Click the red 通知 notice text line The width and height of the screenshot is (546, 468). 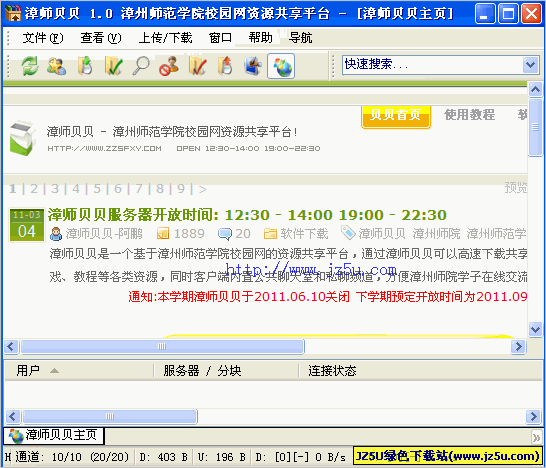point(327,297)
